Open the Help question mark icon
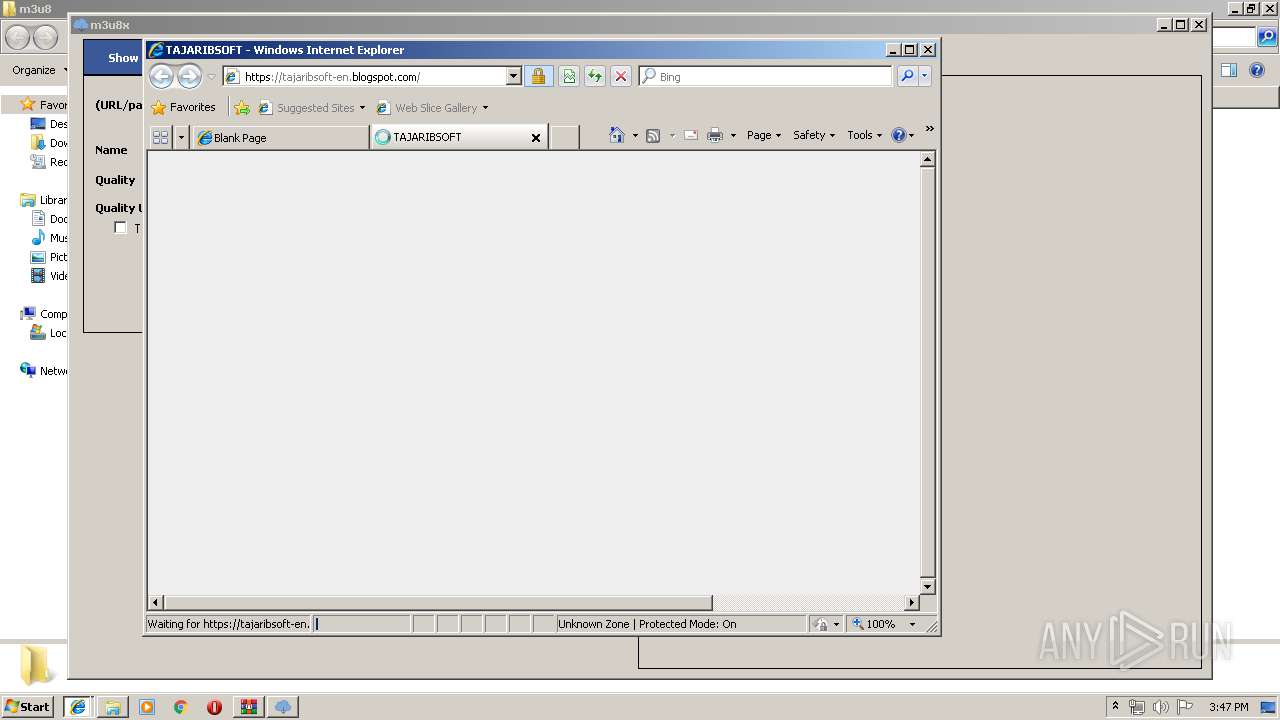1280x720 pixels. coord(899,135)
